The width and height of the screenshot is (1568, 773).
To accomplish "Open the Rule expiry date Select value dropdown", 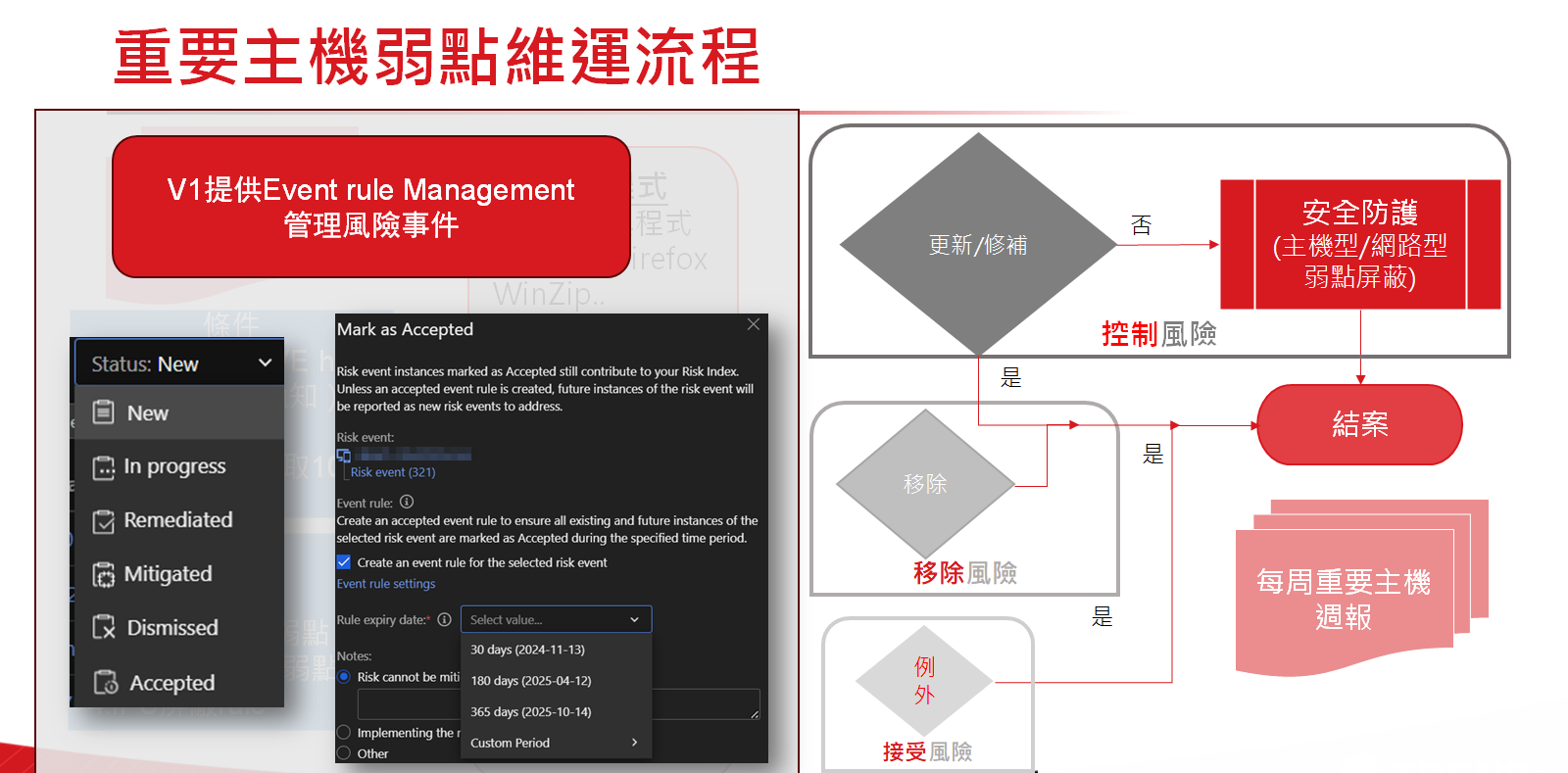I will point(555,619).
